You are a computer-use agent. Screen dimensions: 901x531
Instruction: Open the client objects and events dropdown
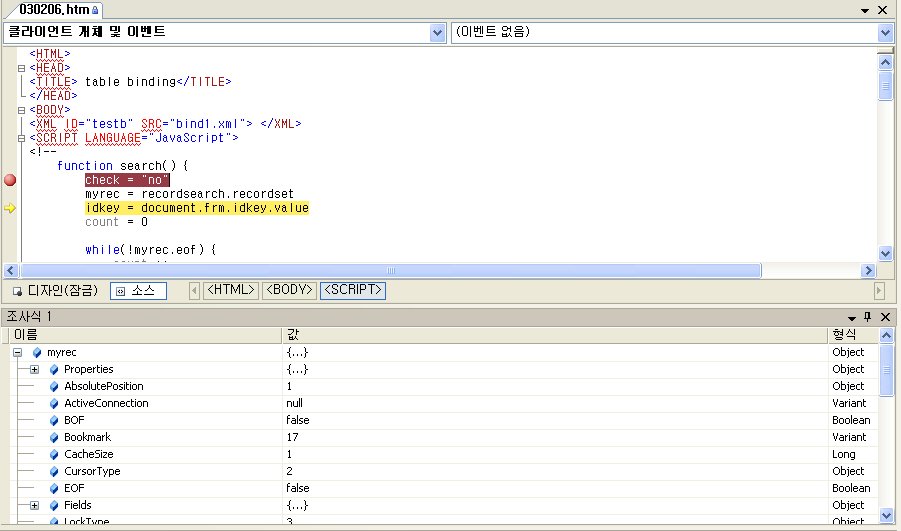pyautogui.click(x=437, y=33)
